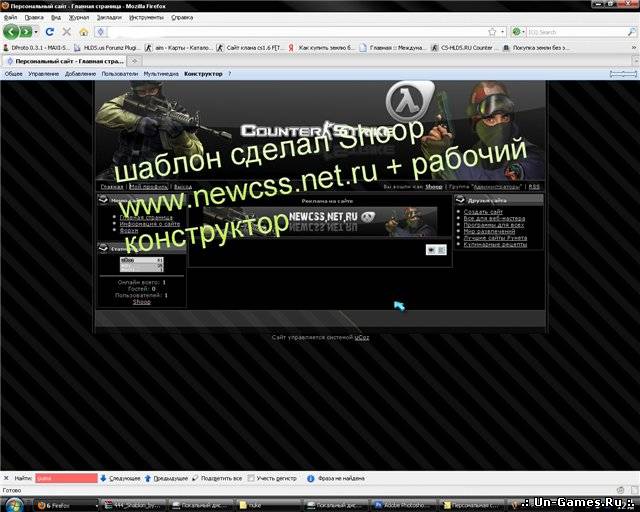Click the red Найти search field
This screenshot has height=512, width=640.
click(66, 478)
